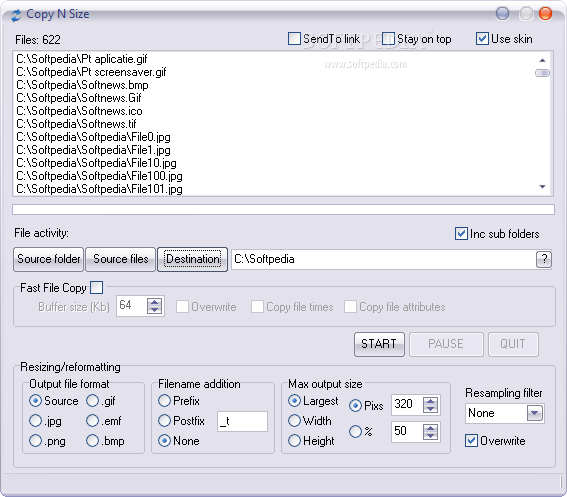The width and height of the screenshot is (567, 497).
Task: Select Postfix filename addition
Action: (165, 421)
